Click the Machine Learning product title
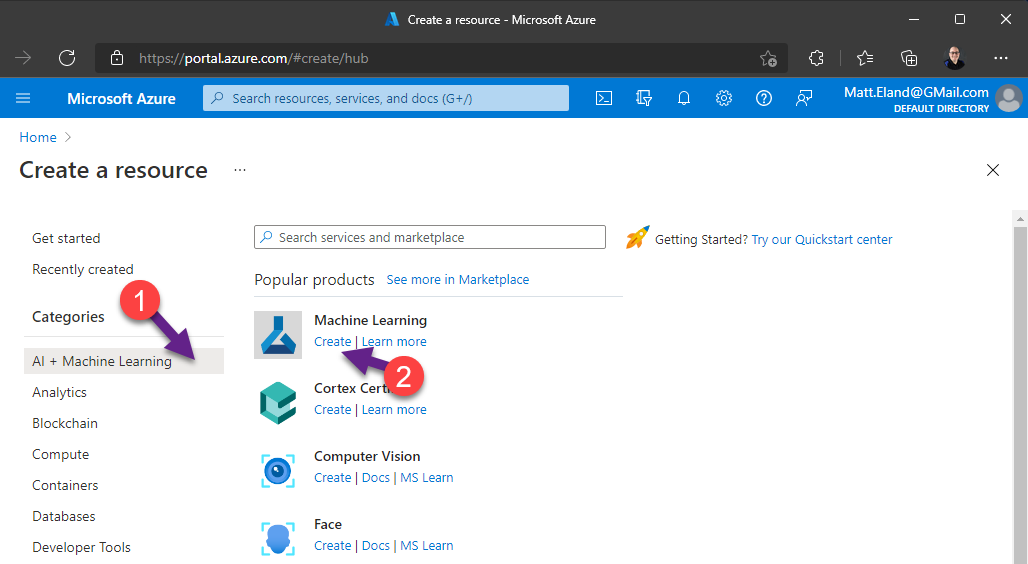Image resolution: width=1028 pixels, height=564 pixels. point(370,320)
